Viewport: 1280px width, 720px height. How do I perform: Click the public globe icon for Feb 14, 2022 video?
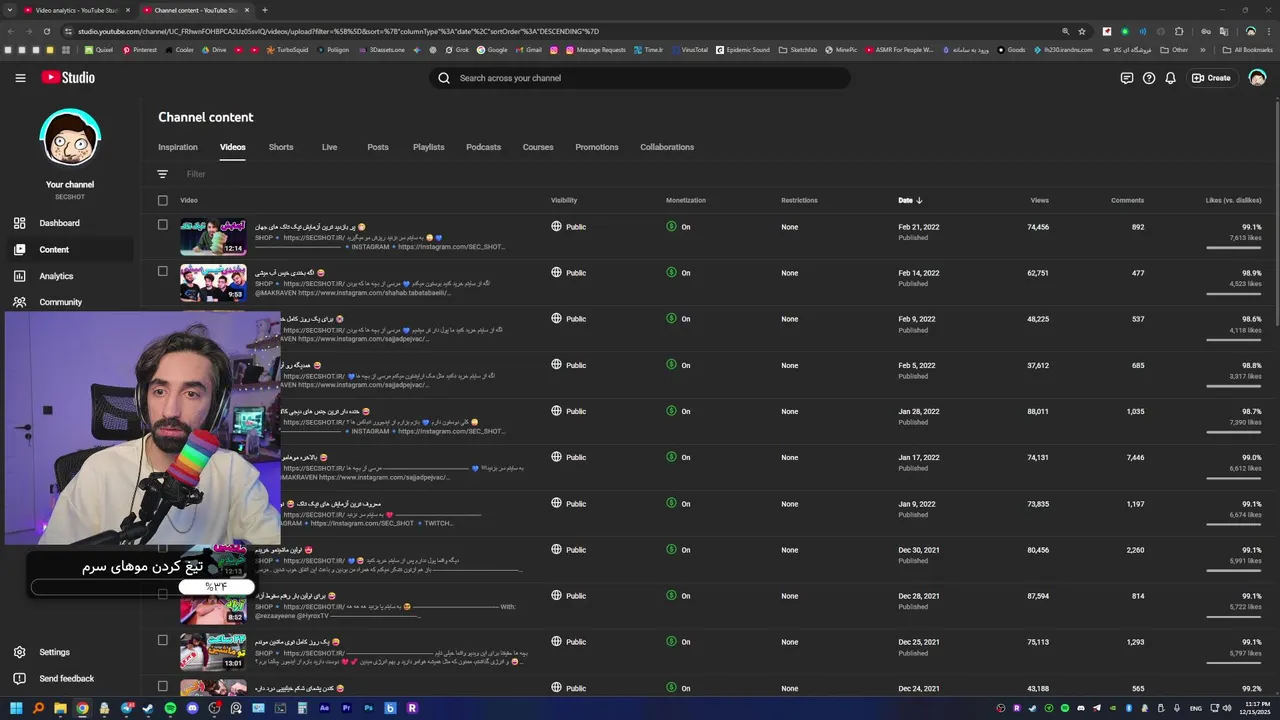(556, 272)
